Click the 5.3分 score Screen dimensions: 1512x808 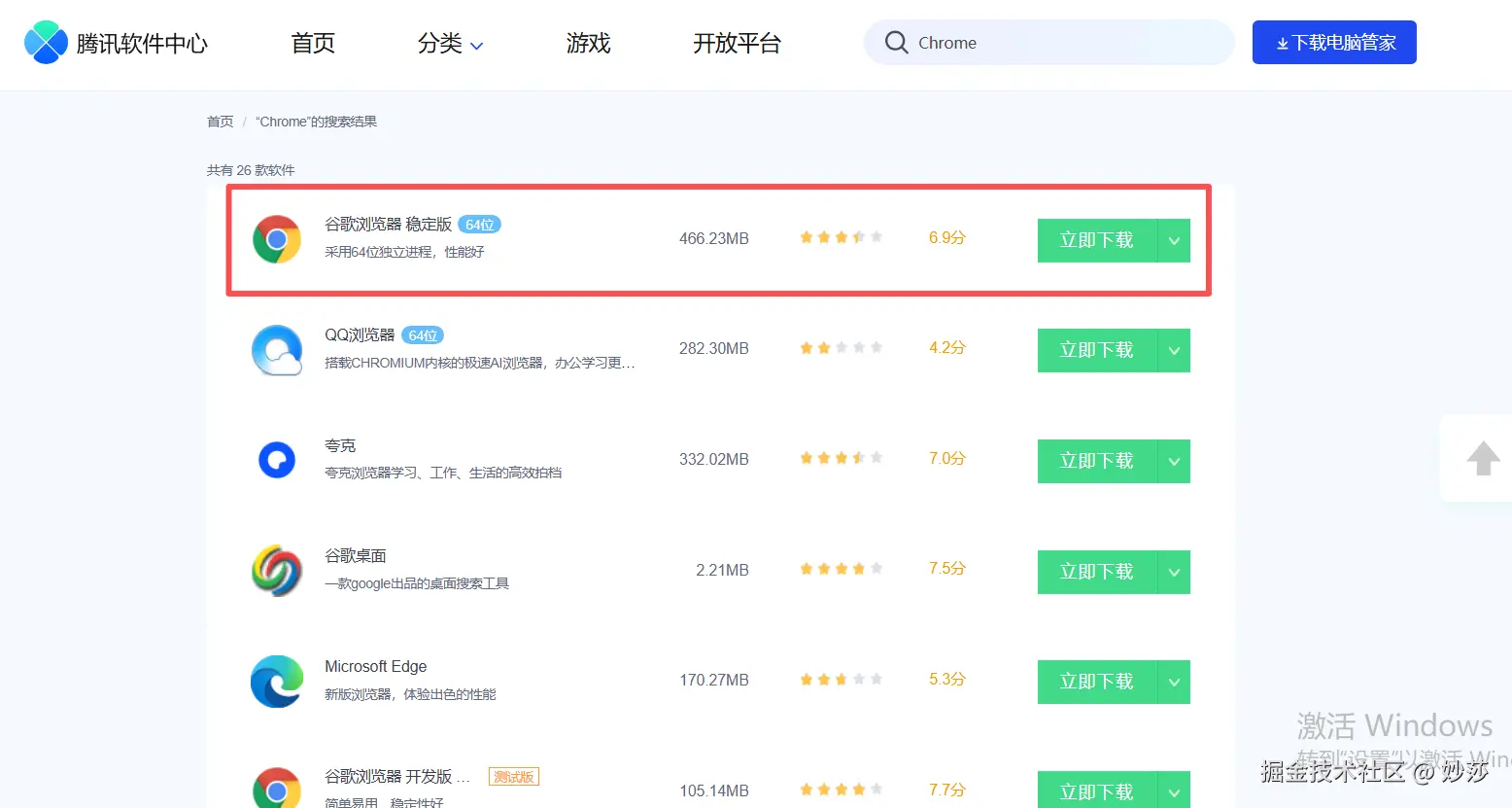[x=947, y=679]
